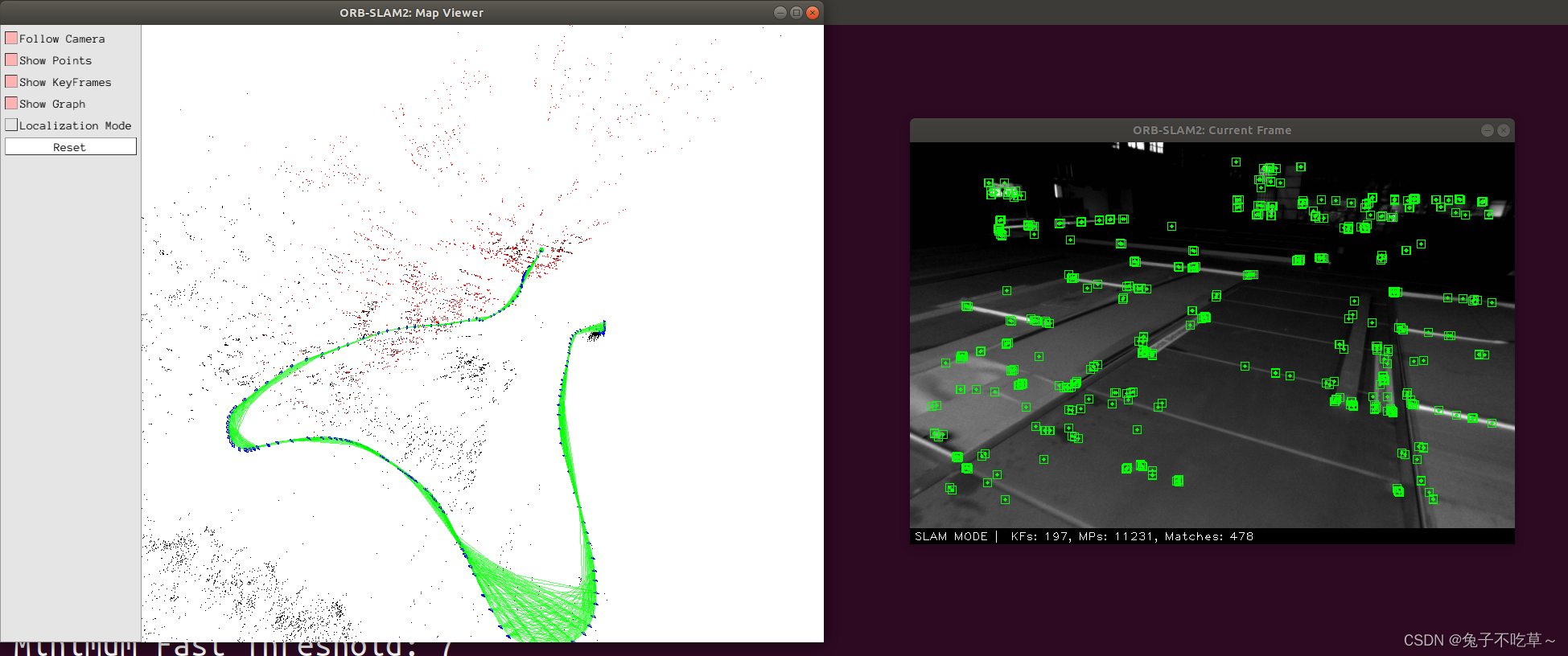This screenshot has width=1568, height=656.
Task: Click the Follow Camera label text
Action: [62, 39]
